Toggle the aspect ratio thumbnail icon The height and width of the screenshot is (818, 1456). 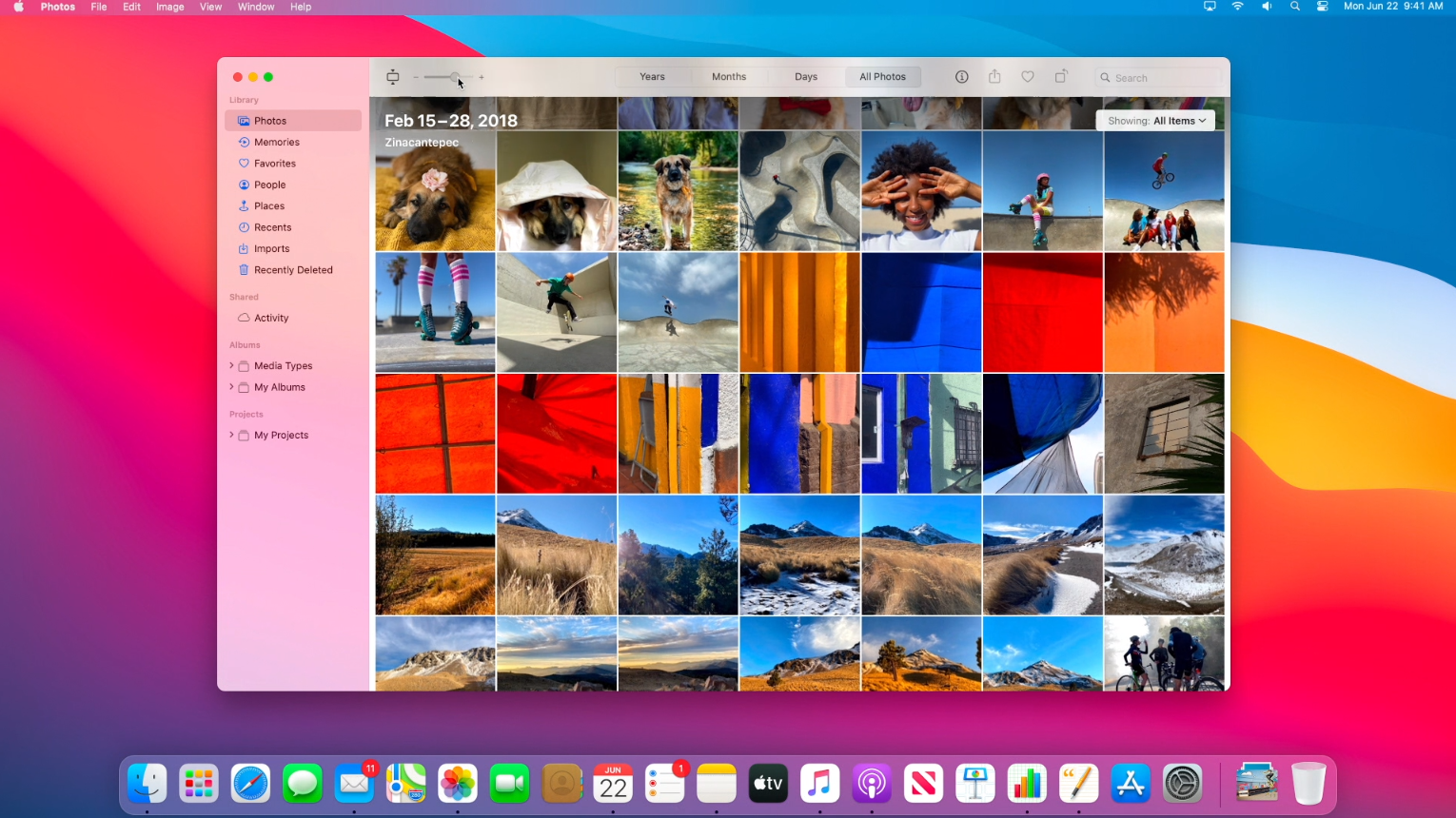[x=393, y=77]
